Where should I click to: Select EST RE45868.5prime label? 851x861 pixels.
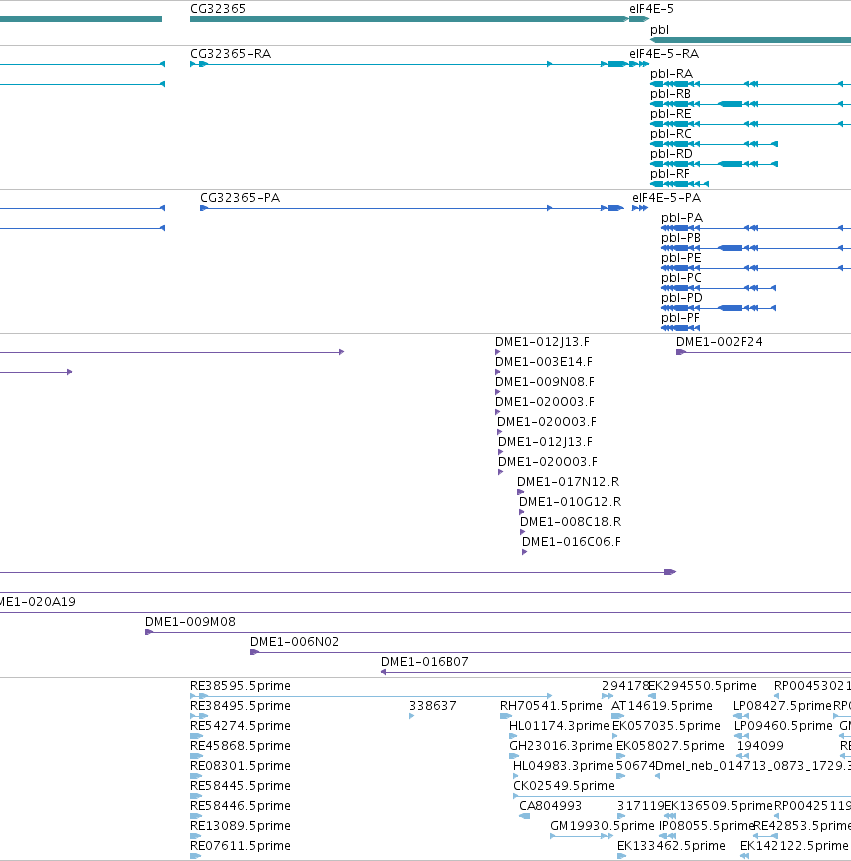[x=240, y=746]
